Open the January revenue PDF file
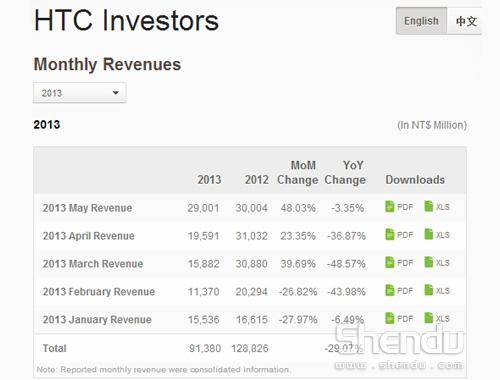 point(399,318)
